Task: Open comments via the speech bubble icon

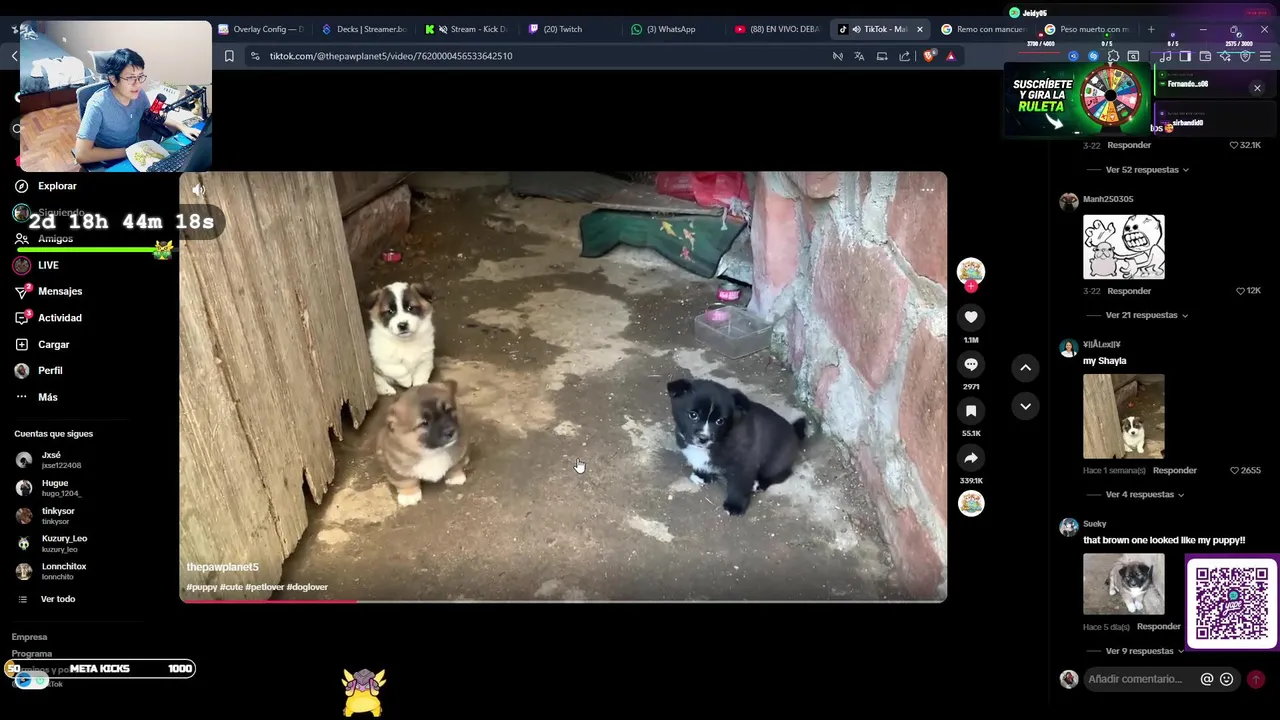Action: 970,364
